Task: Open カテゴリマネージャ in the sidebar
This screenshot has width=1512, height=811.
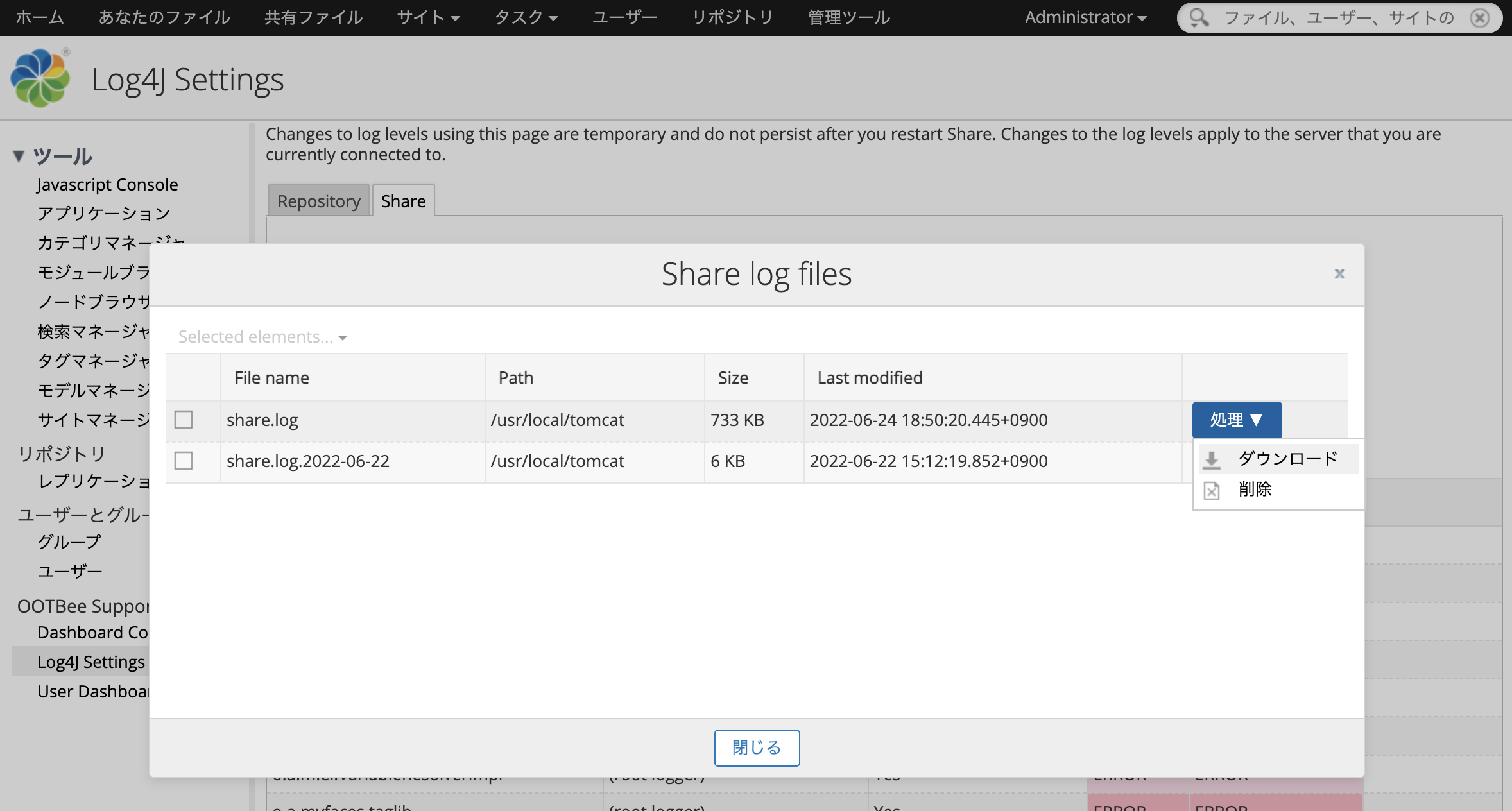Action: click(x=111, y=243)
